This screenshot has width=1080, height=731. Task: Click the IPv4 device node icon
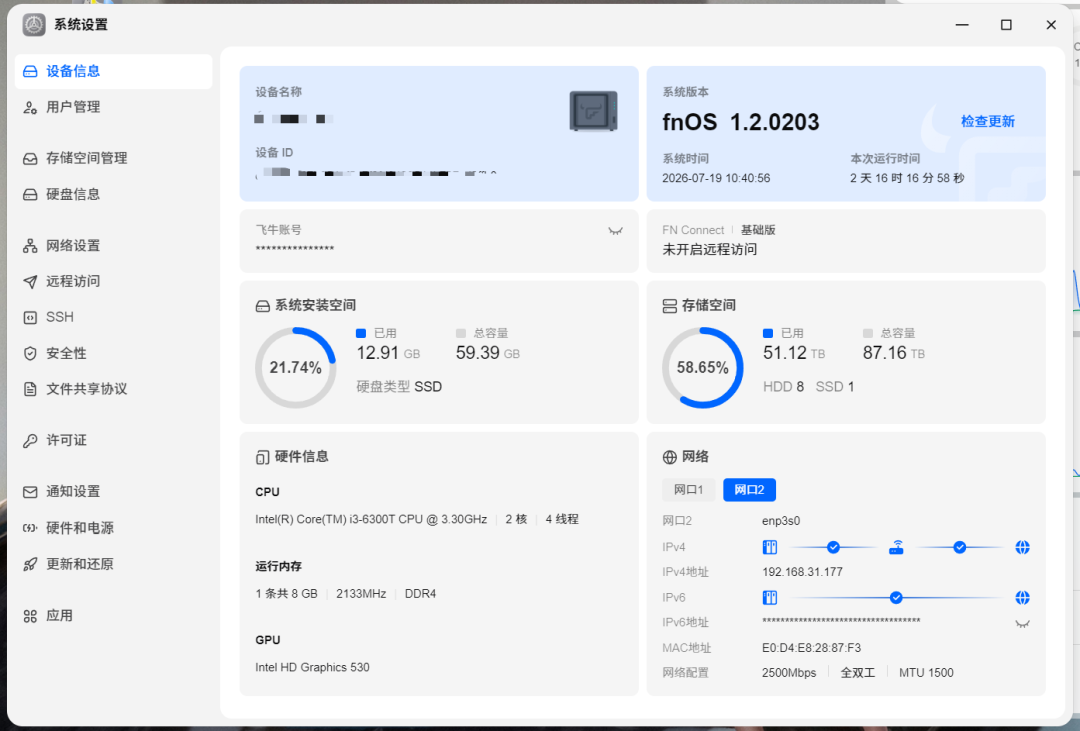770,548
